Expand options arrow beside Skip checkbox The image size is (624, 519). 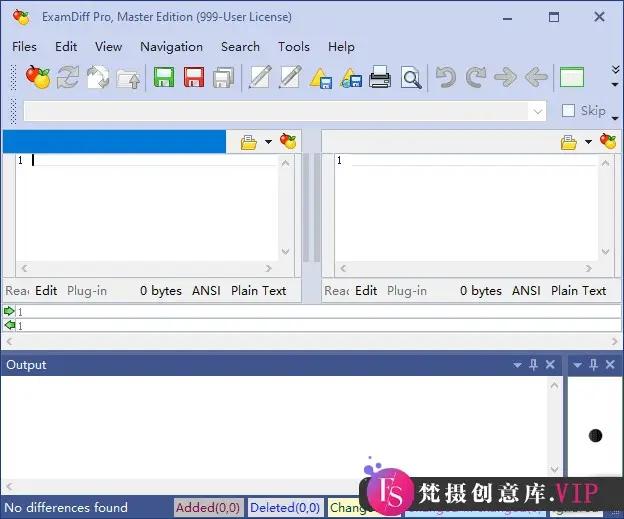615,118
